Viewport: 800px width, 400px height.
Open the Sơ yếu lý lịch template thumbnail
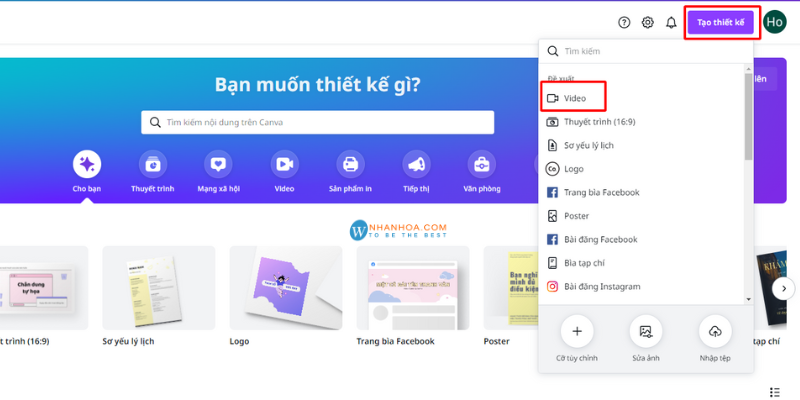159,288
